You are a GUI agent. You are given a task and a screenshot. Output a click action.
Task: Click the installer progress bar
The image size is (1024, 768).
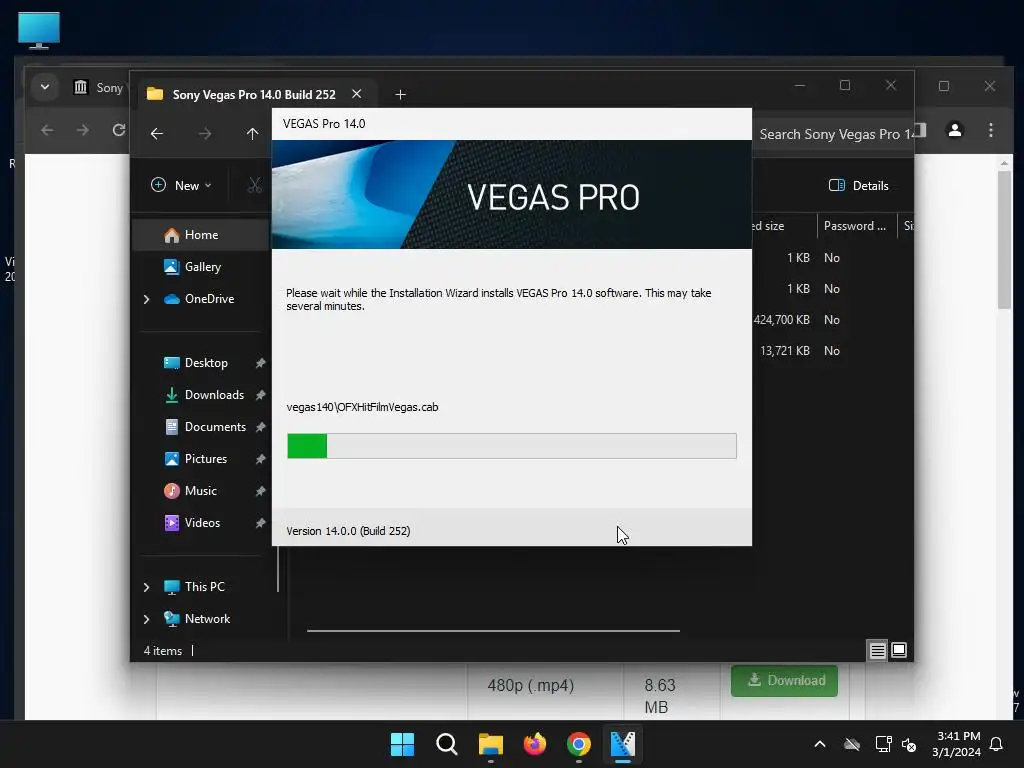click(512, 446)
